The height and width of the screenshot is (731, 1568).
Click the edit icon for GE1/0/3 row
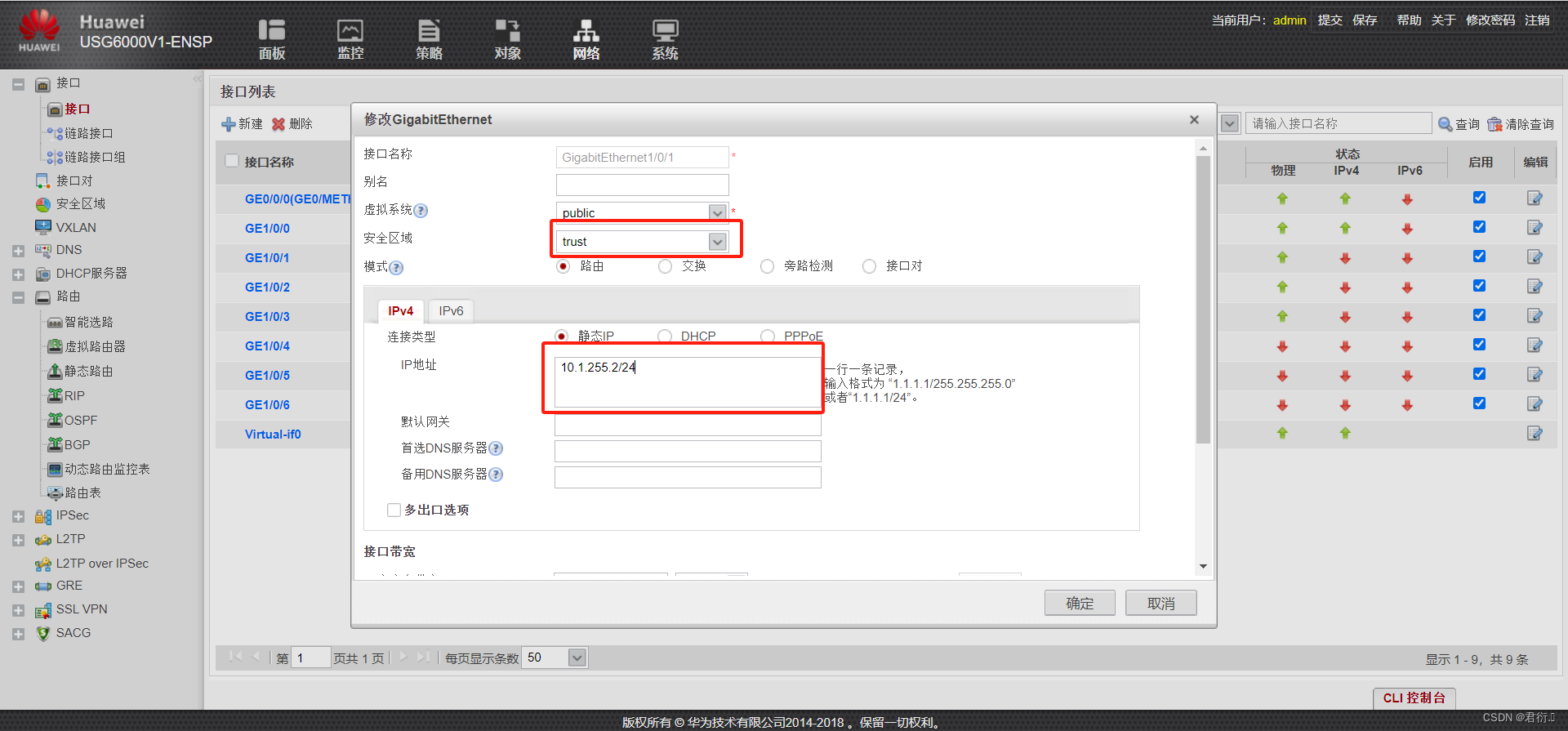click(1535, 316)
